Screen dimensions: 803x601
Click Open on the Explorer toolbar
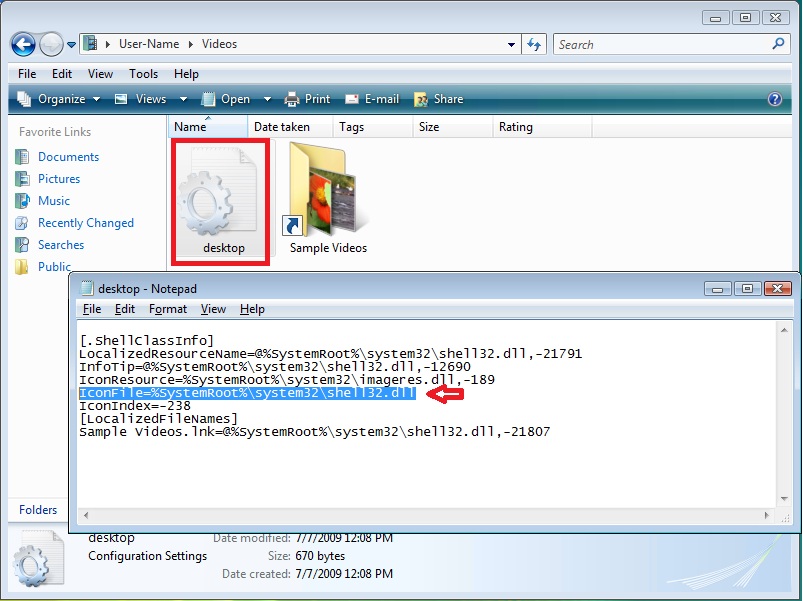tap(226, 99)
